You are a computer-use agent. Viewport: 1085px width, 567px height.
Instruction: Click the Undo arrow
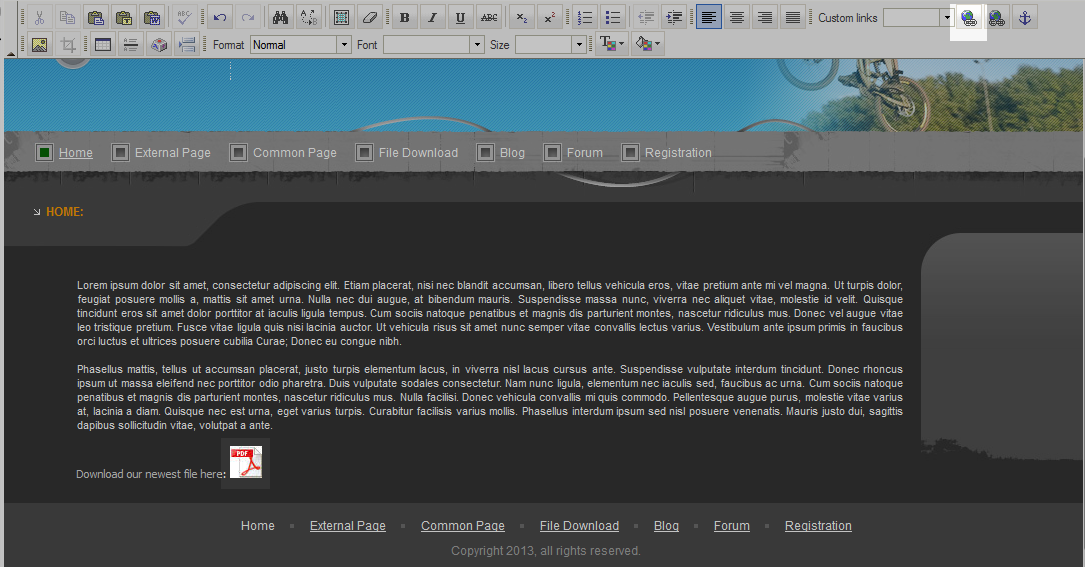[x=219, y=17]
